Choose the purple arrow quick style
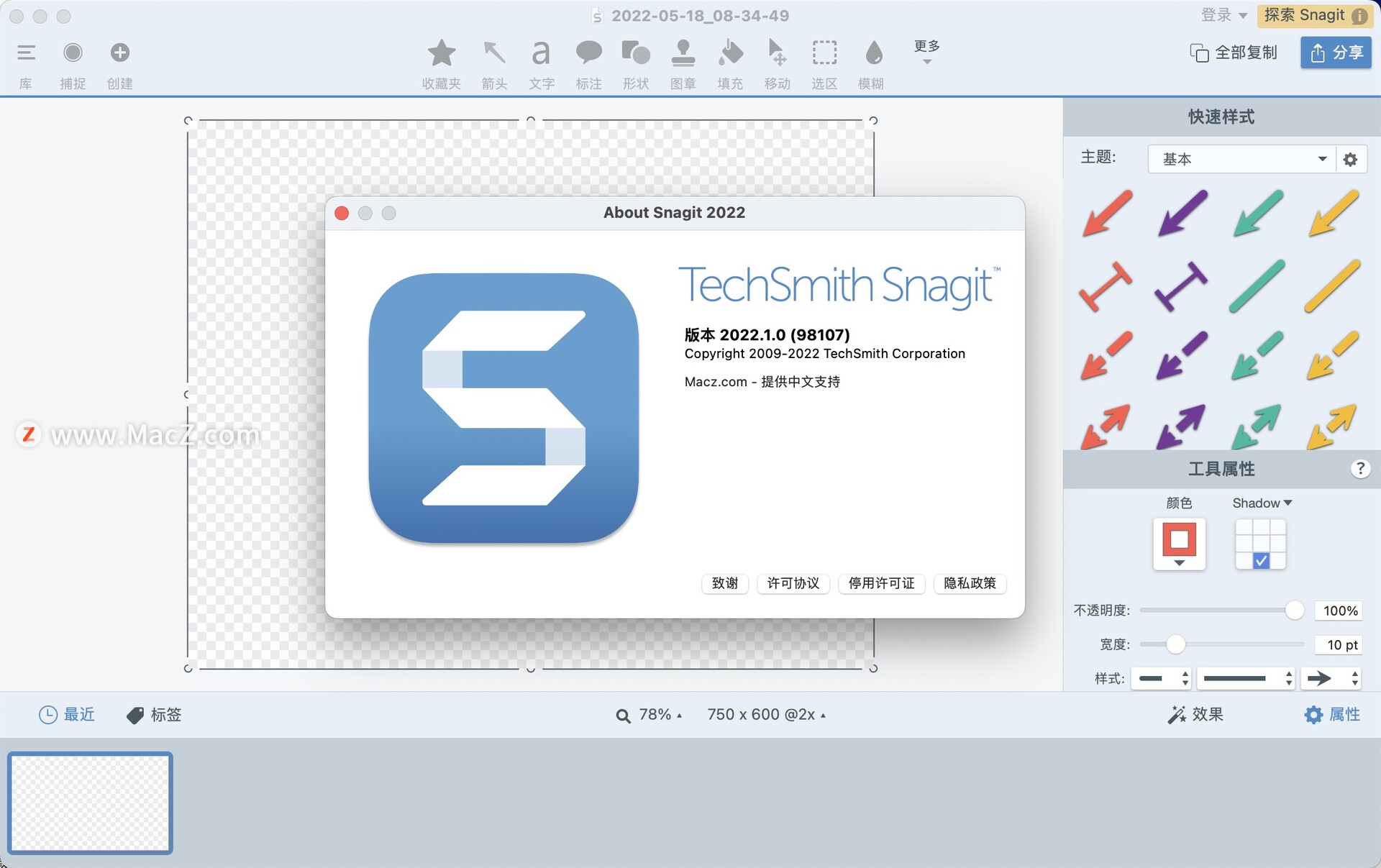Viewport: 1381px width, 868px height. [1183, 213]
